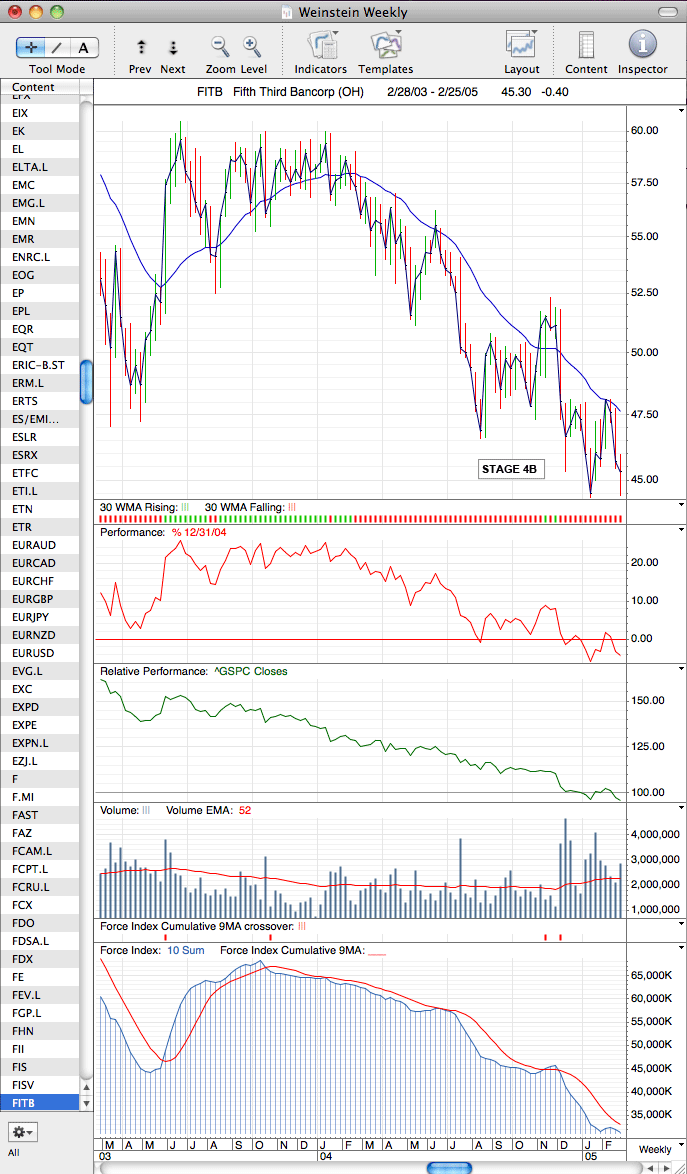Open the Relative Performance pane menu arrow
Image resolution: width=687 pixels, height=1174 pixels.
[x=681, y=668]
